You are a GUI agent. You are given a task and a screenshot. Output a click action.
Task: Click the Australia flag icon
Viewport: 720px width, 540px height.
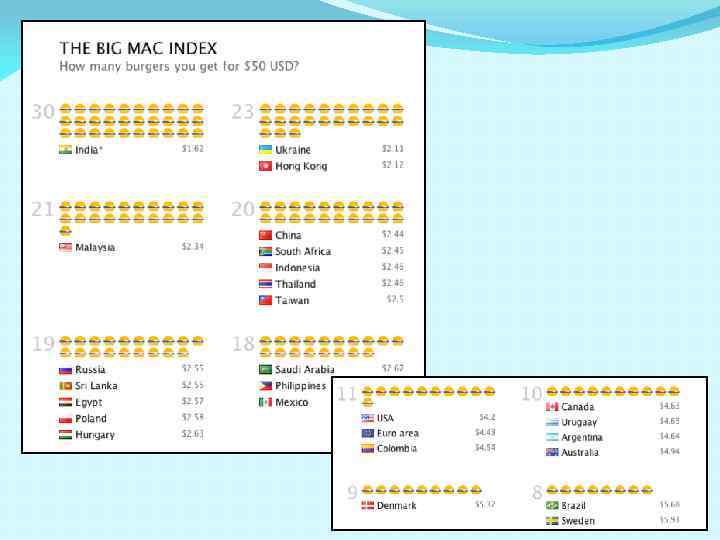pyautogui.click(x=552, y=452)
